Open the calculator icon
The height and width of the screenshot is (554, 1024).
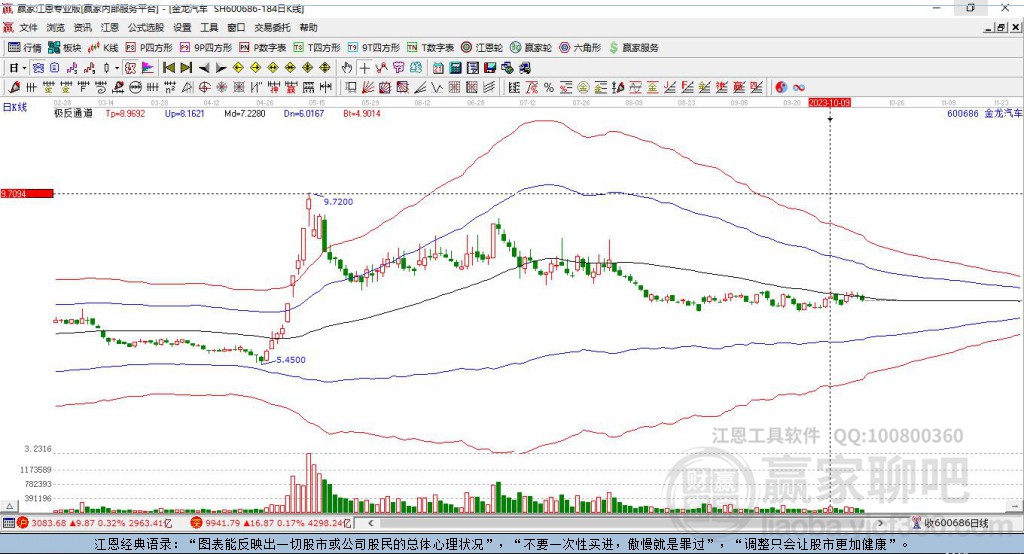click(x=455, y=68)
